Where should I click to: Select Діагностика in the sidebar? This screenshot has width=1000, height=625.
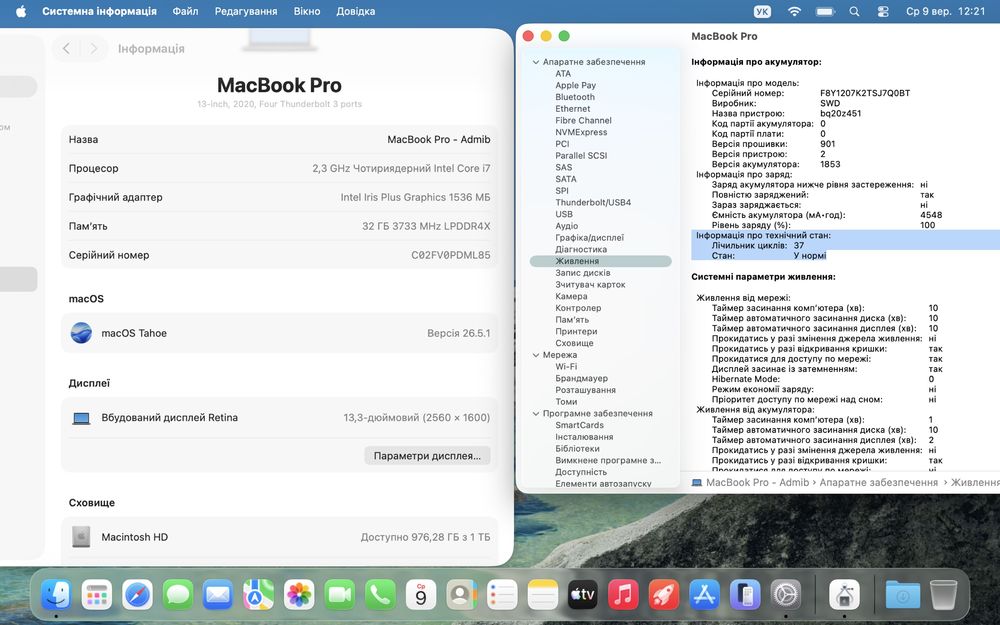581,249
